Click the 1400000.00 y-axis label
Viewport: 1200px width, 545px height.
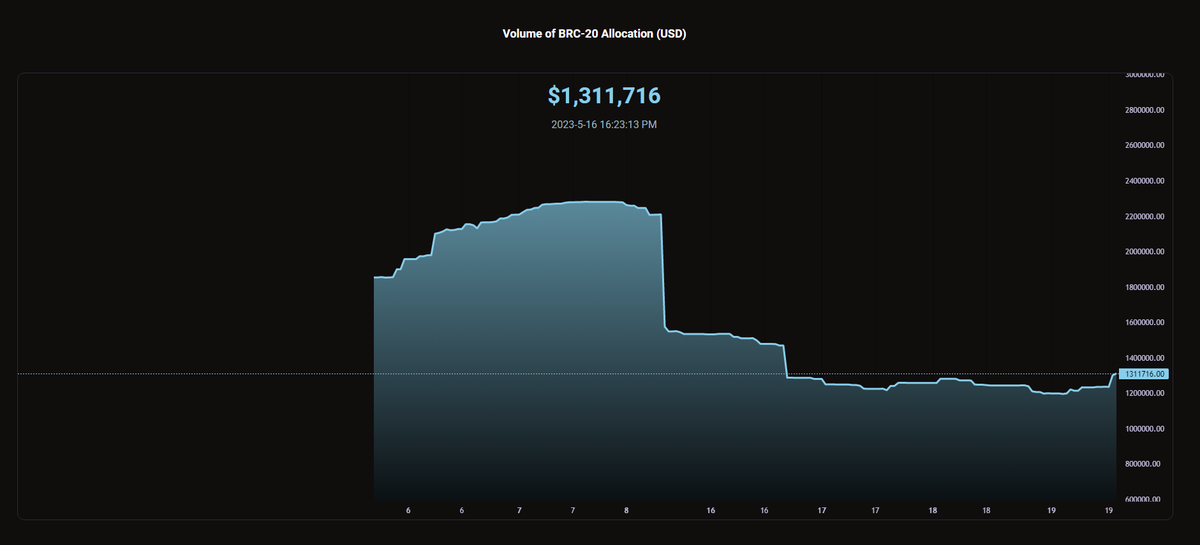tap(1144, 358)
